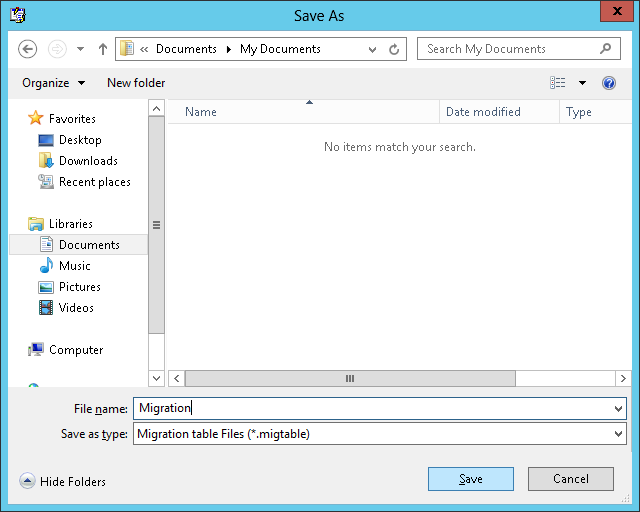Open the File name history dropdown
Image resolution: width=640 pixels, height=512 pixels.
tap(619, 408)
